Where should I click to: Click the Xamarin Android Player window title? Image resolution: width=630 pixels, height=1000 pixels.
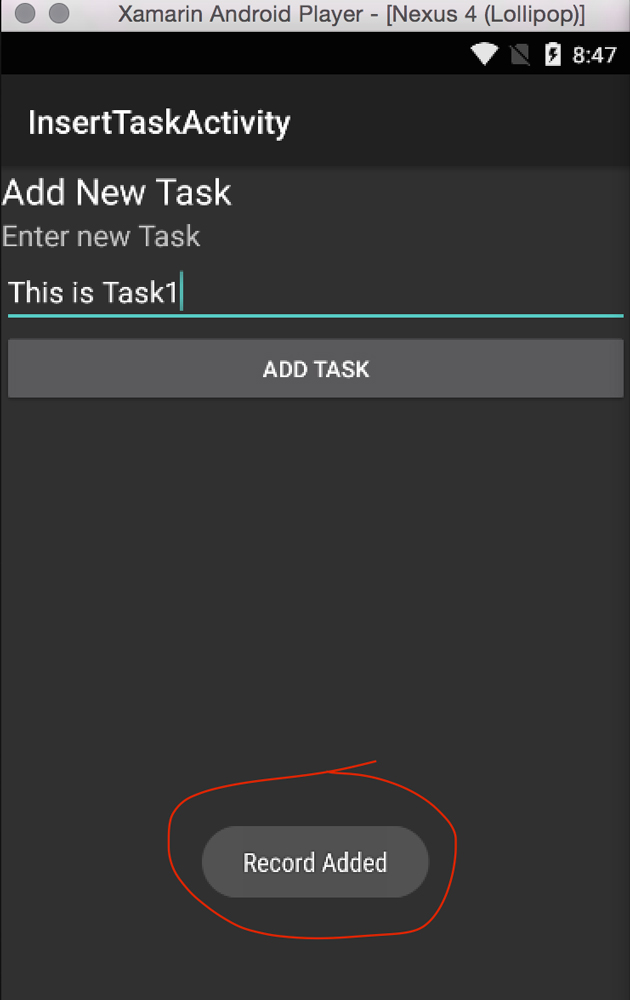351,14
